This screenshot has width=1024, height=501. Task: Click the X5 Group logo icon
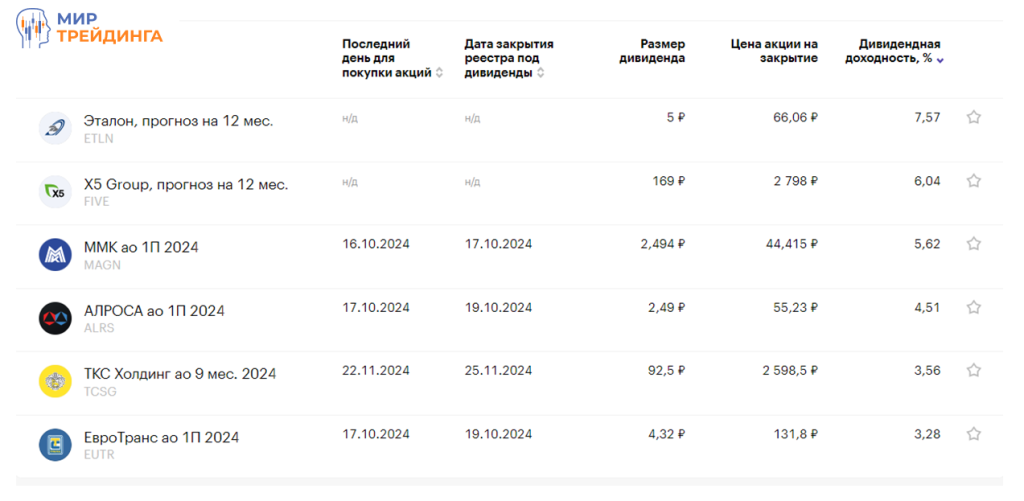[x=54, y=192]
